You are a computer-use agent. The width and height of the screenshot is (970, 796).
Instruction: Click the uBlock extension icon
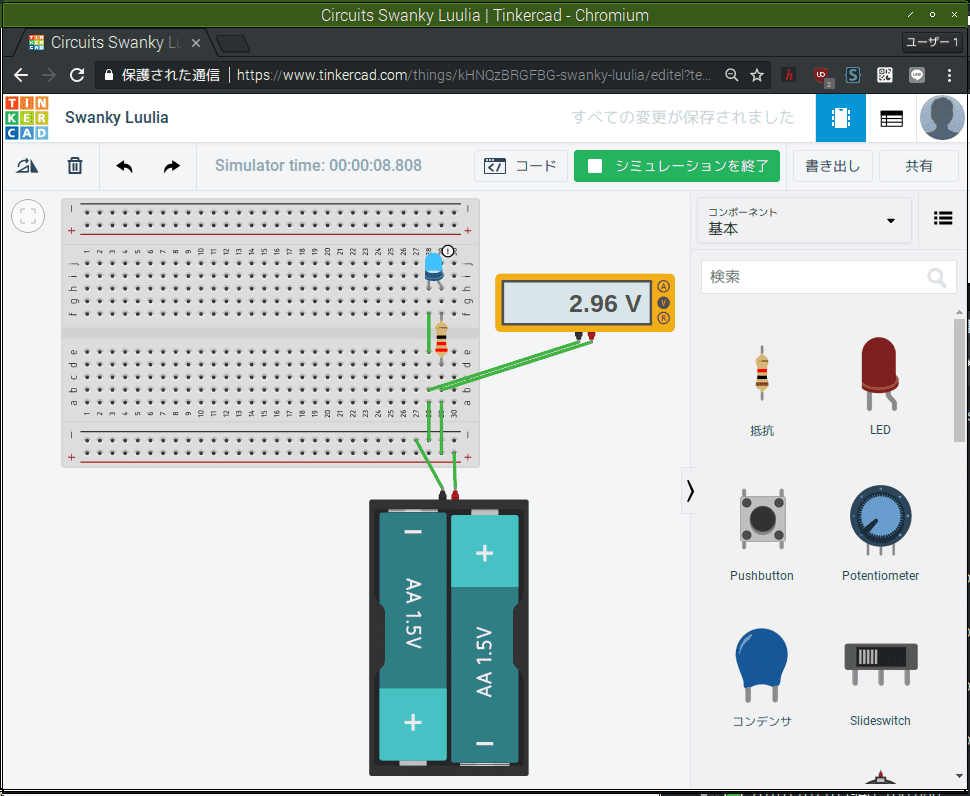coord(822,75)
